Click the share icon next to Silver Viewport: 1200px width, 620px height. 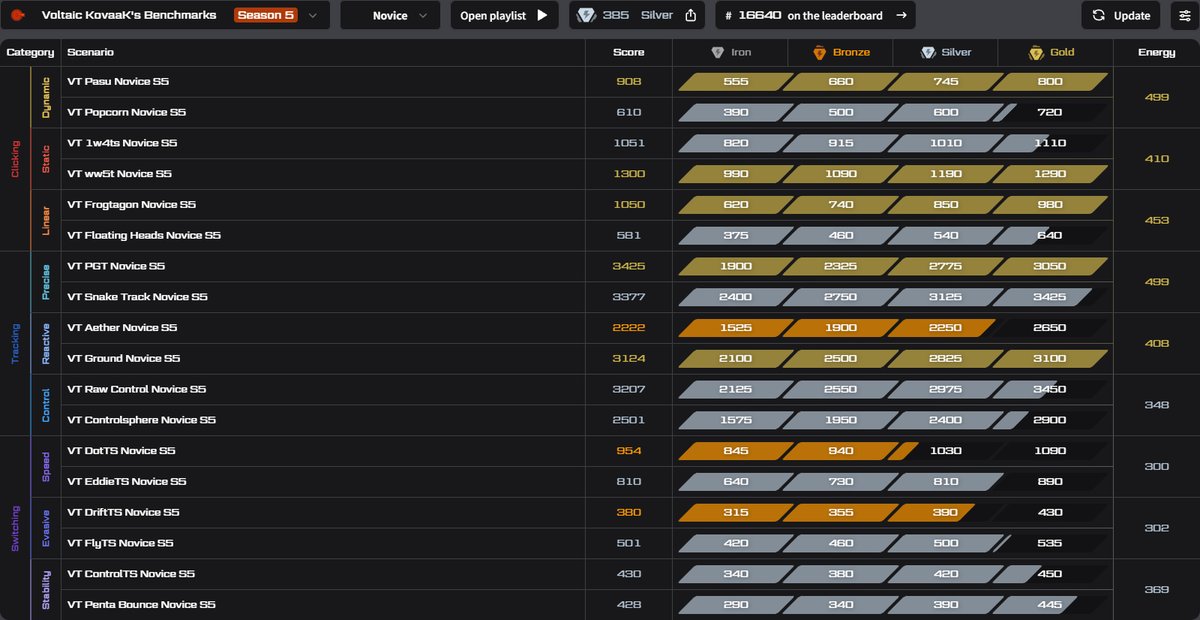[690, 15]
